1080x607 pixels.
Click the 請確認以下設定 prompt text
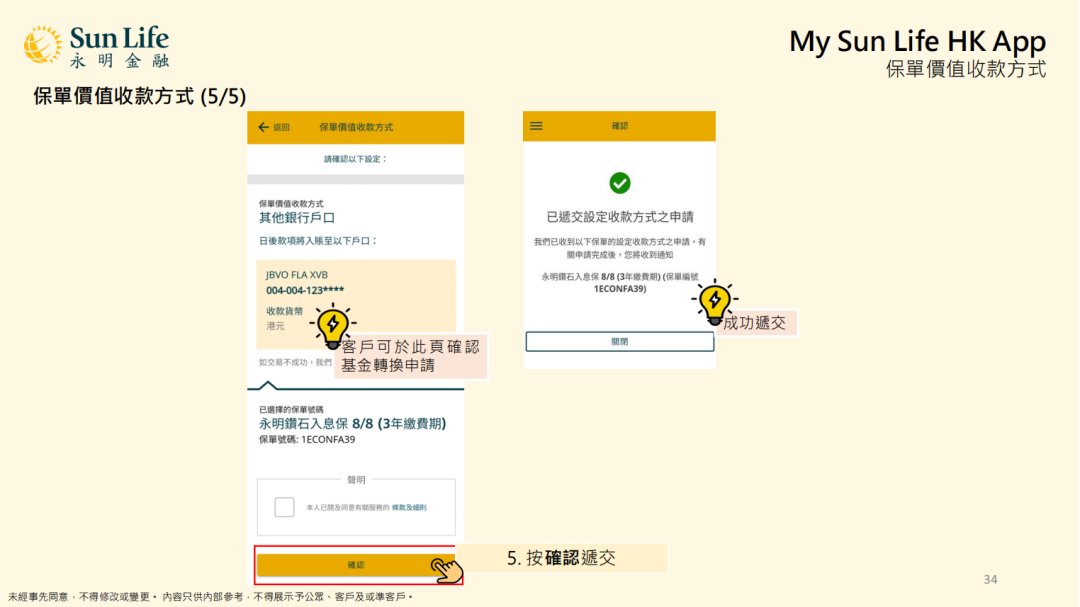[355, 159]
